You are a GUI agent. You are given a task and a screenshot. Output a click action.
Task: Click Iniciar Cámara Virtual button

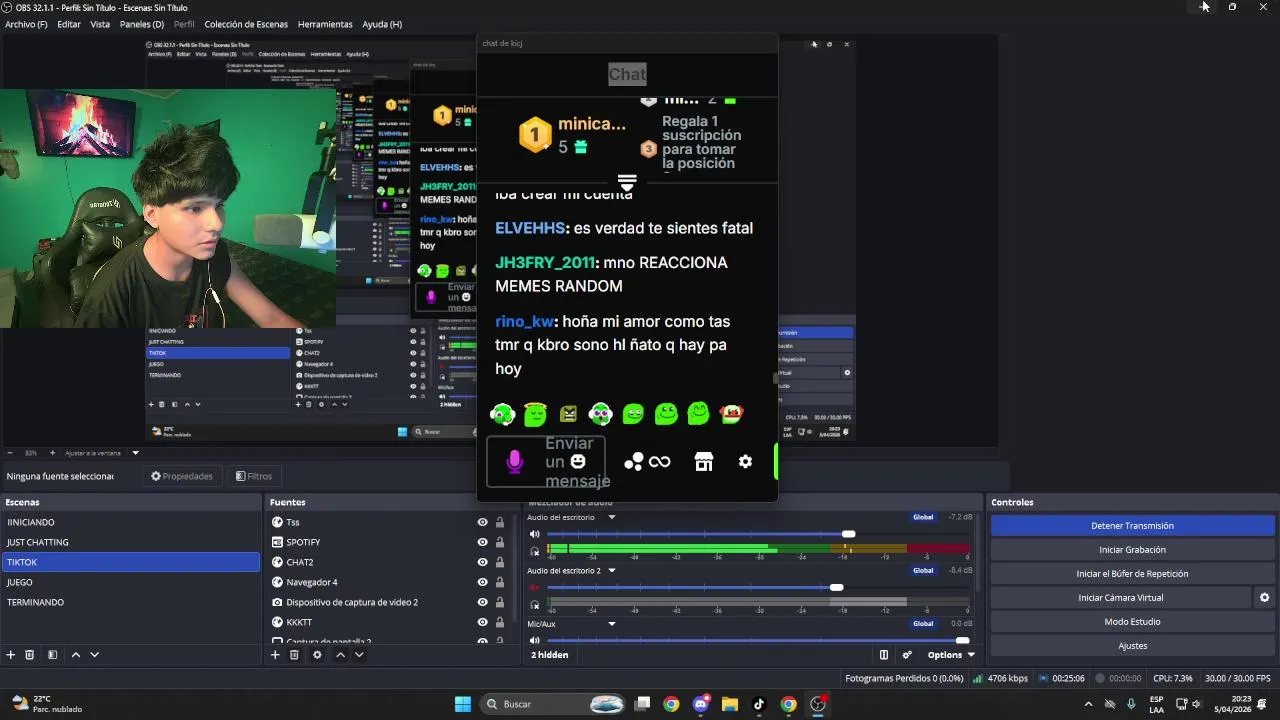1121,598
